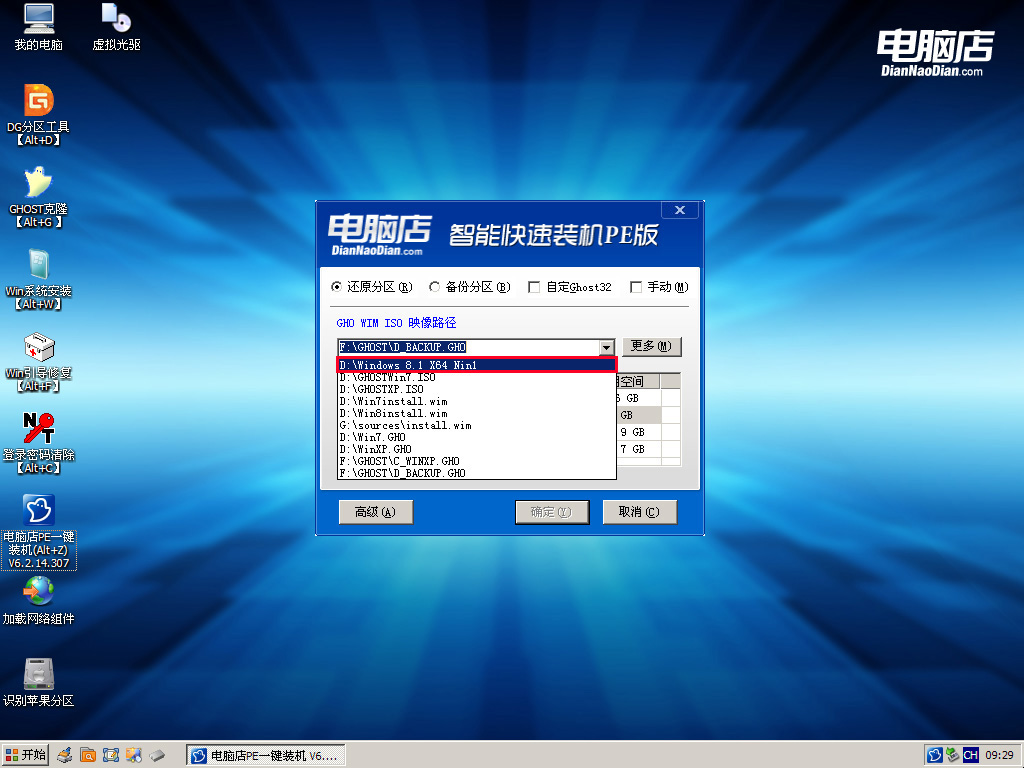
Task: Open the 登录密码清除 tool icon
Action: tap(39, 429)
